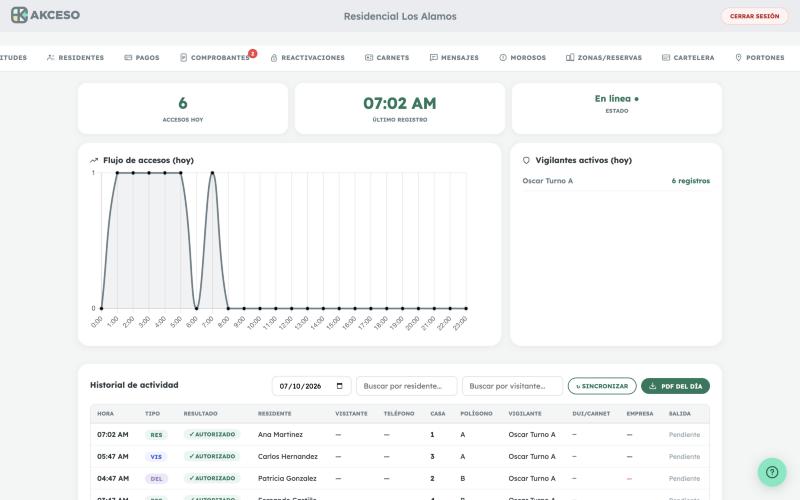Click the Vigilante column header
The width and height of the screenshot is (800, 500).
coord(525,413)
